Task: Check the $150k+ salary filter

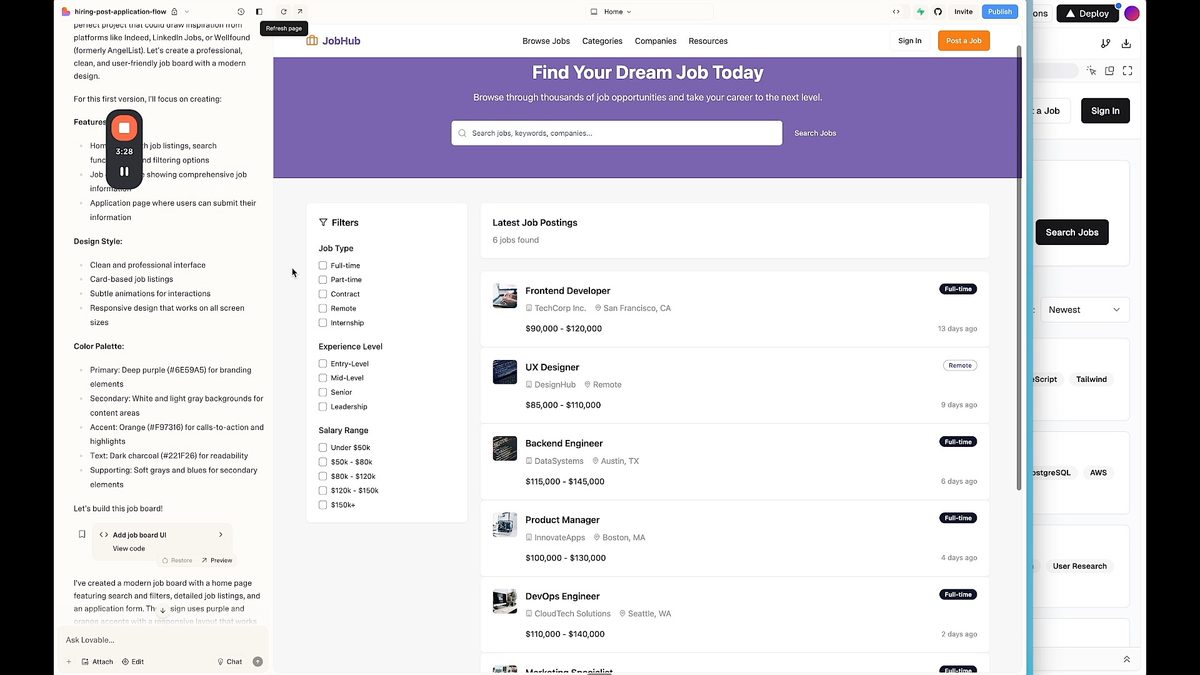Action: (x=323, y=505)
